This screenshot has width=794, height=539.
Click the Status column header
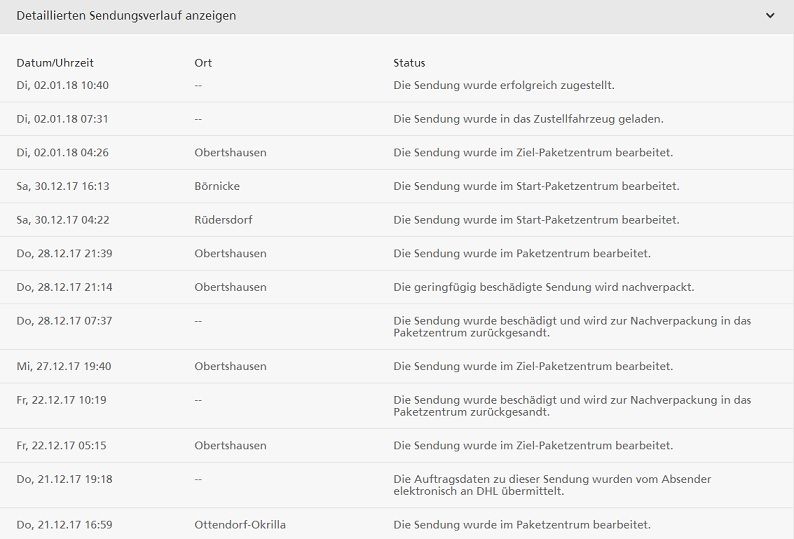(x=409, y=63)
